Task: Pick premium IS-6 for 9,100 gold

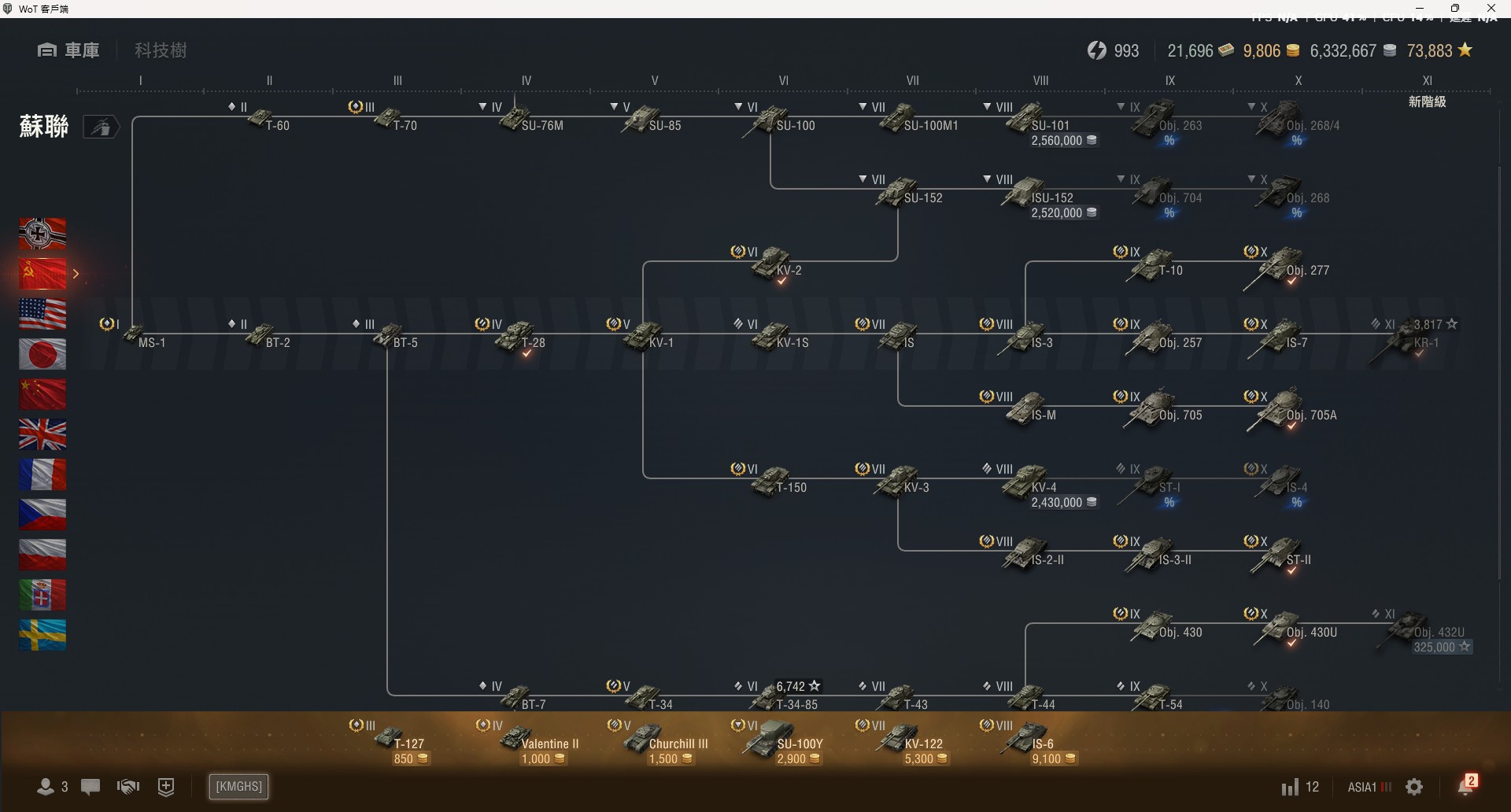Action: click(1029, 741)
